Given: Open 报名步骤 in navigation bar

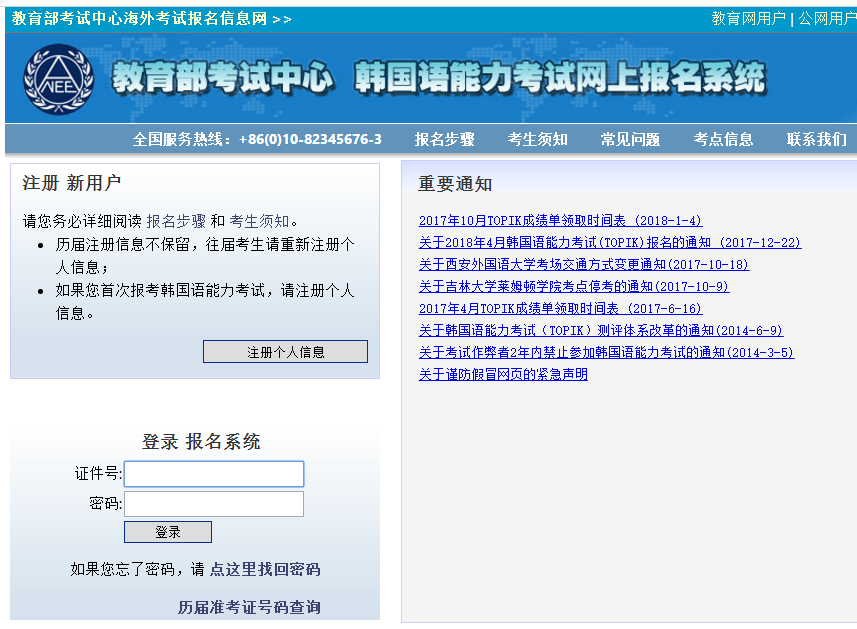Looking at the screenshot, I should (444, 139).
